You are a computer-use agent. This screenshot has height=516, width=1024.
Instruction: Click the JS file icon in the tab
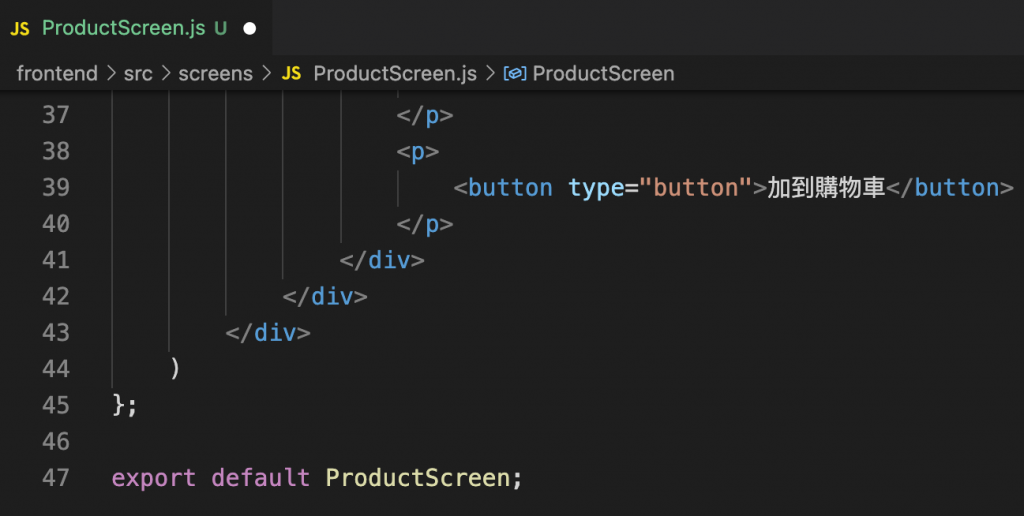pos(20,29)
